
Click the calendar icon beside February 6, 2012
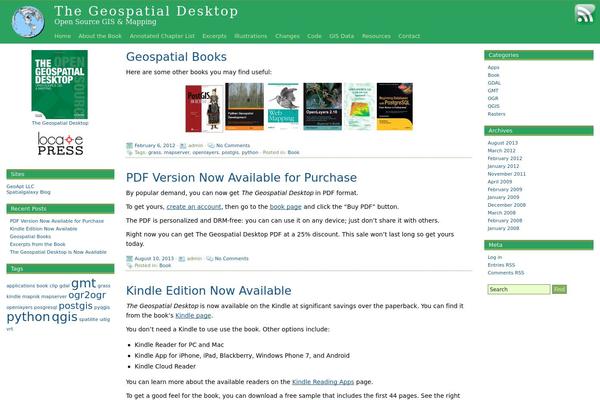pyautogui.click(x=129, y=145)
